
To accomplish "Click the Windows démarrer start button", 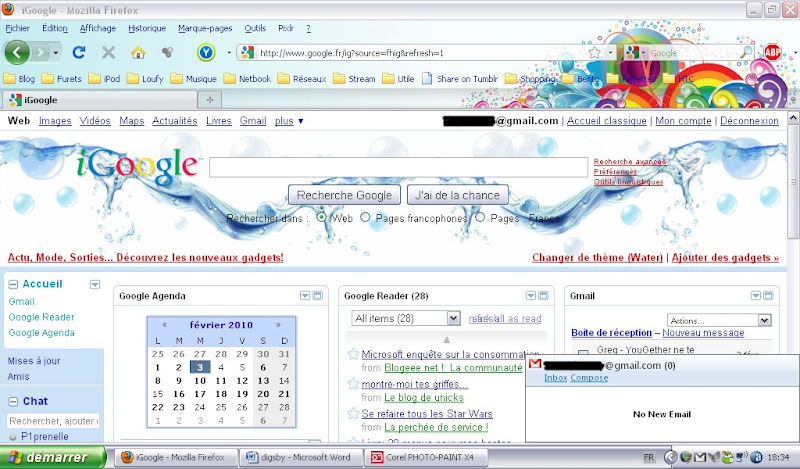I will pyautogui.click(x=53, y=457).
